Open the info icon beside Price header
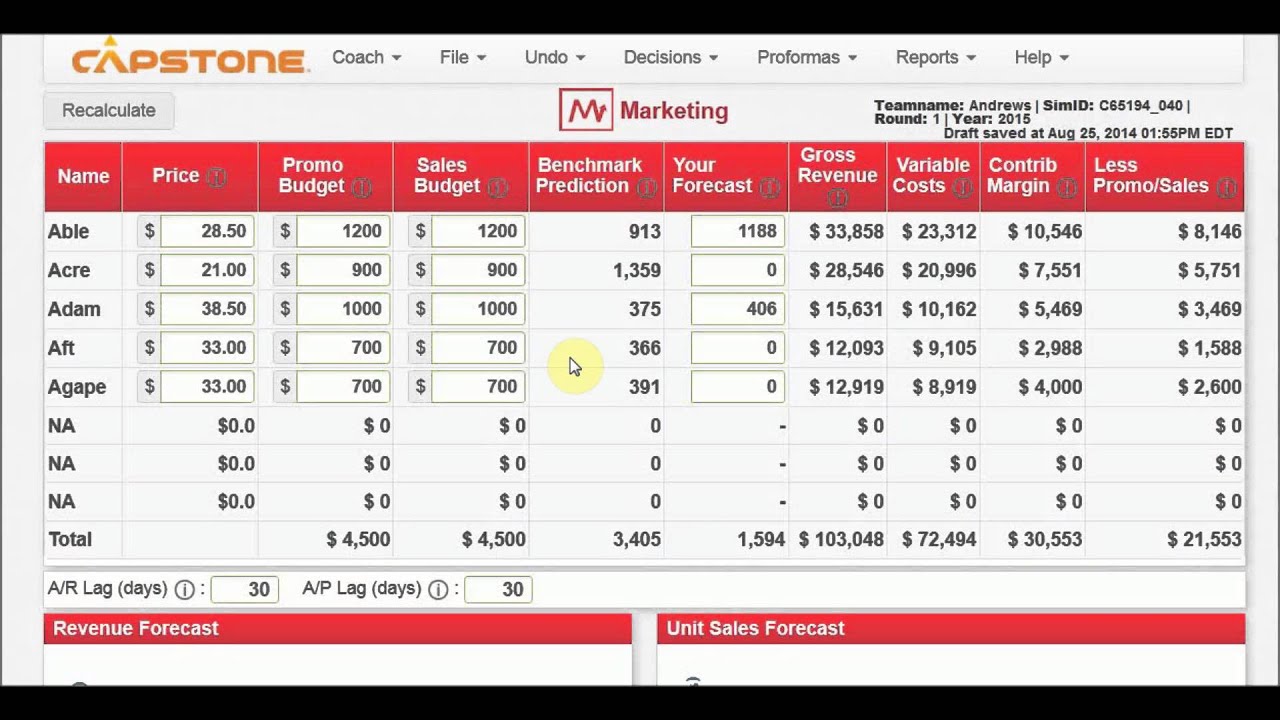The width and height of the screenshot is (1280, 720). pyautogui.click(x=216, y=177)
